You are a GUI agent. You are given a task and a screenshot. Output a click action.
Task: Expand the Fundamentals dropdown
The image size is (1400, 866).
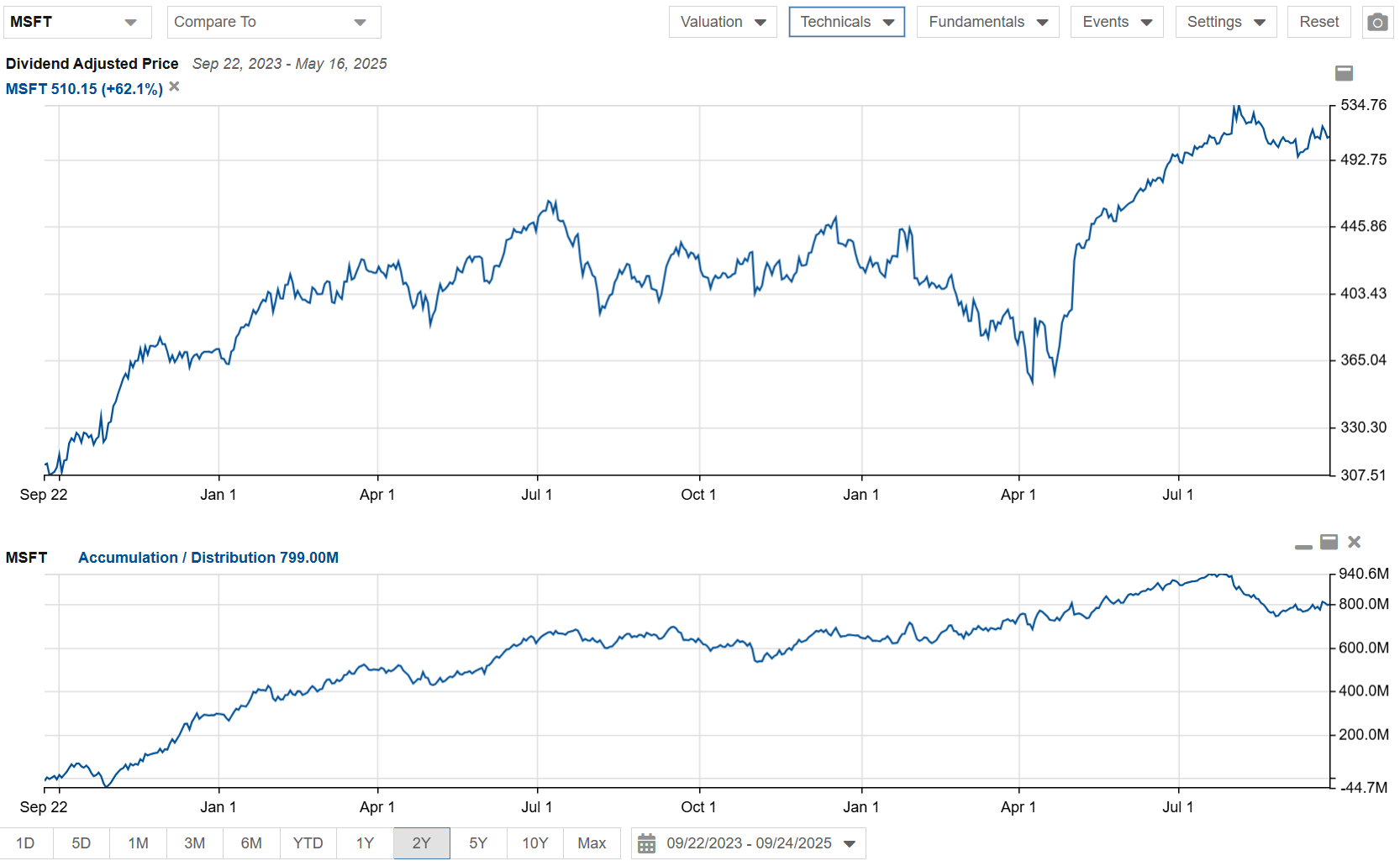point(987,22)
